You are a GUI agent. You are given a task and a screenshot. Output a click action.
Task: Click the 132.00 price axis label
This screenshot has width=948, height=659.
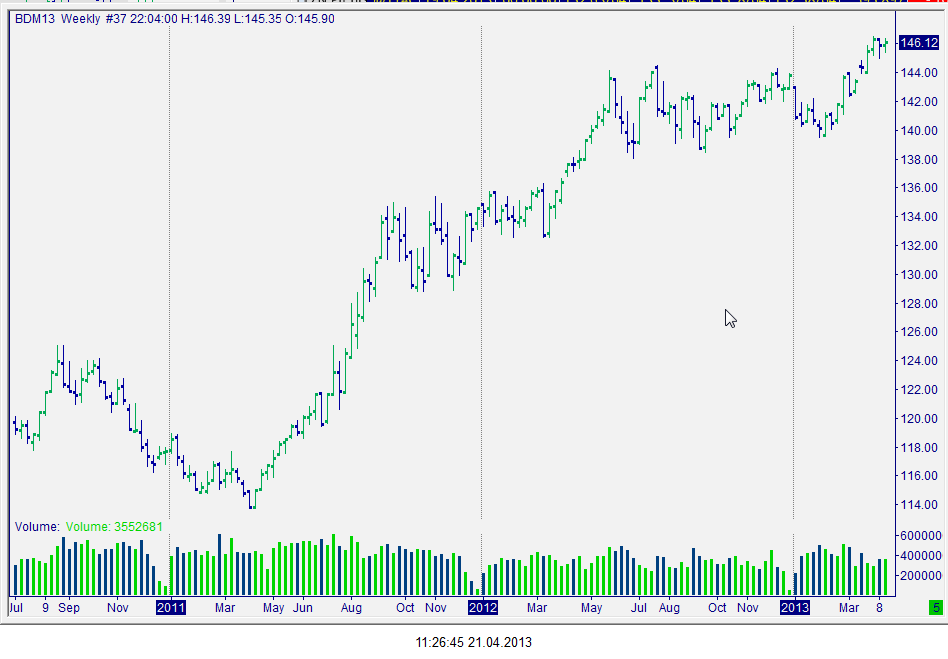(x=919, y=246)
